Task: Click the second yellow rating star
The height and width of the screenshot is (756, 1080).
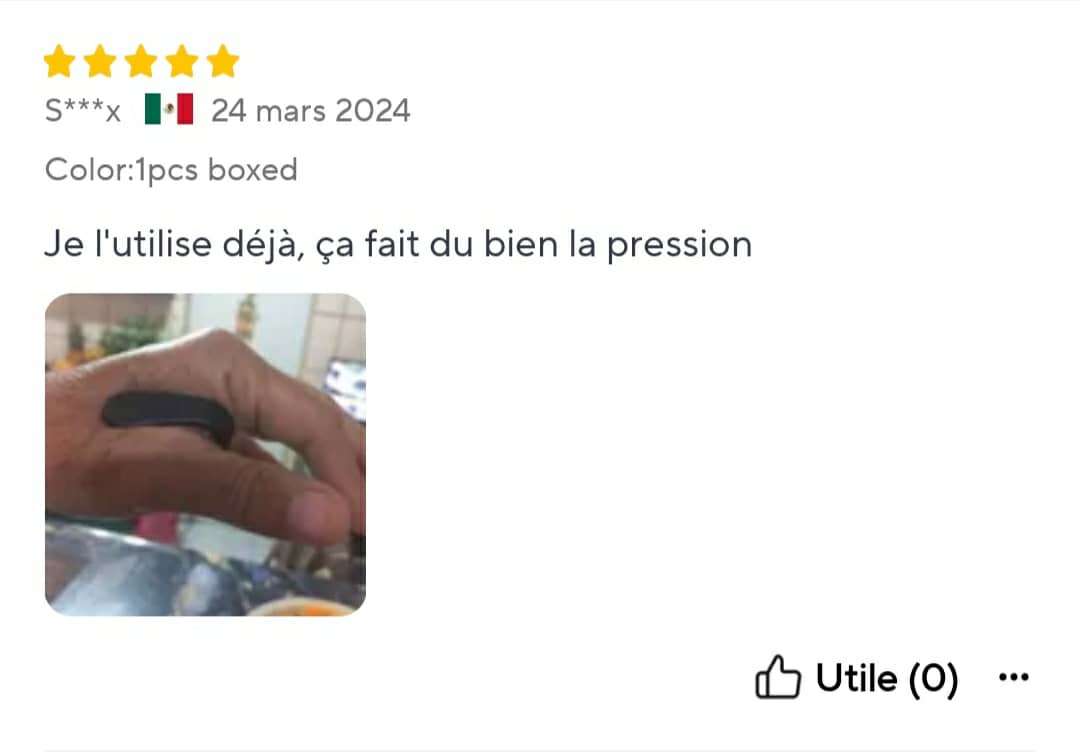Action: (x=101, y=61)
